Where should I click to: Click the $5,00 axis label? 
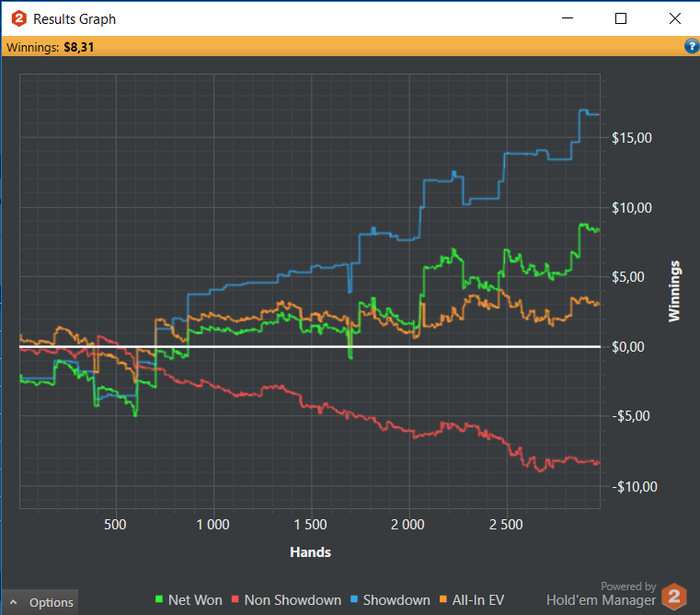628,277
